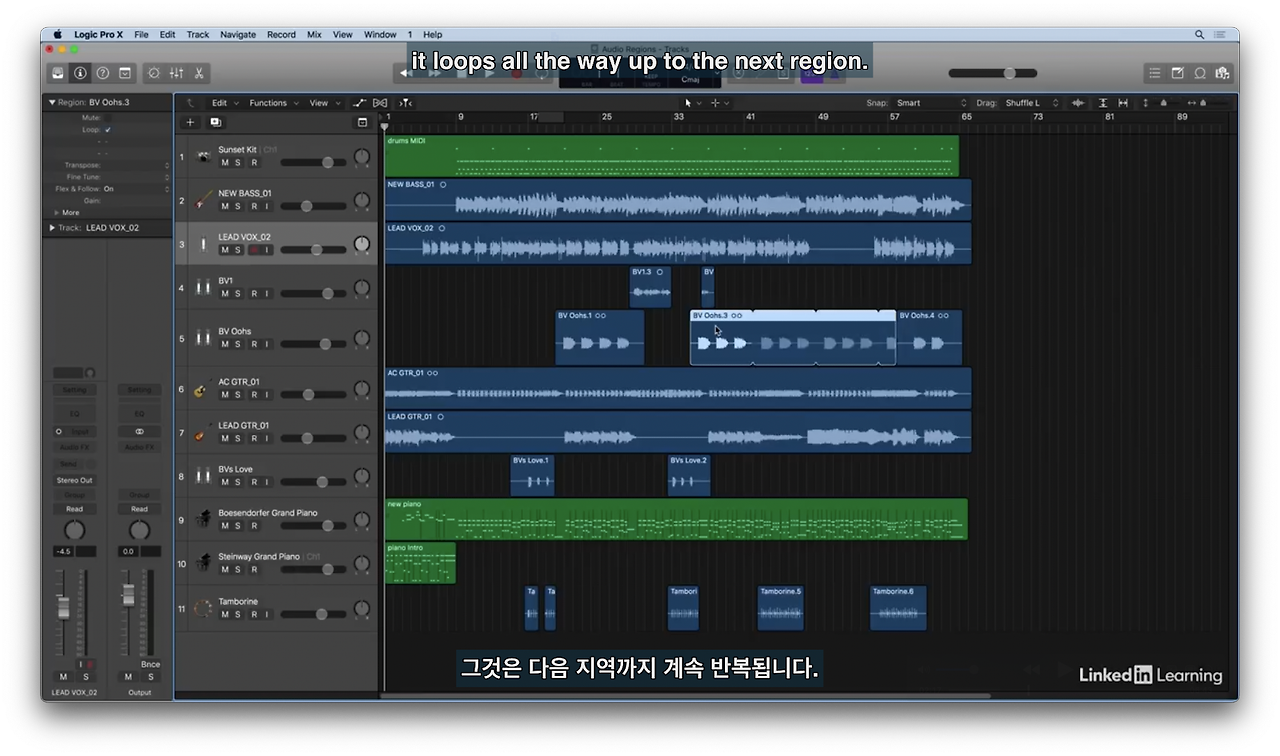
Task: Open the Window menu
Action: 380,34
